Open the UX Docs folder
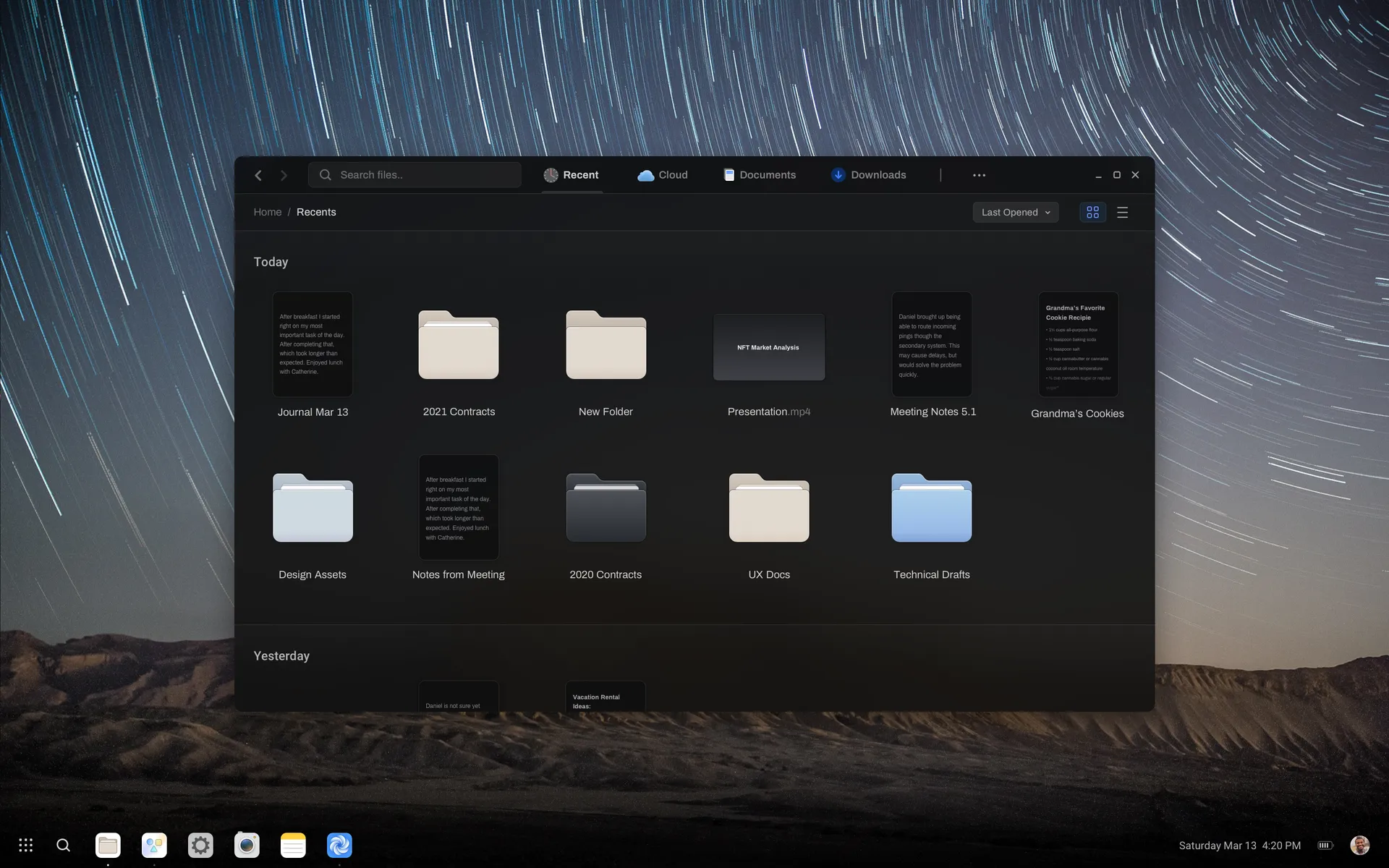 [769, 508]
